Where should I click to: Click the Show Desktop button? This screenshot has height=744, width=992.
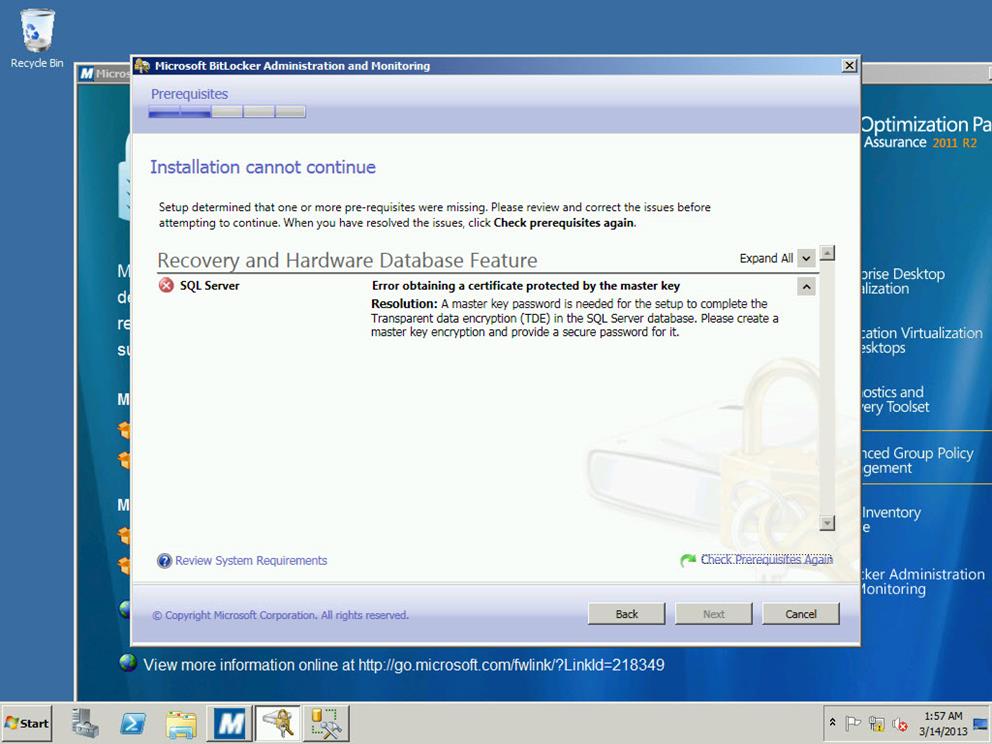pyautogui.click(x=981, y=722)
